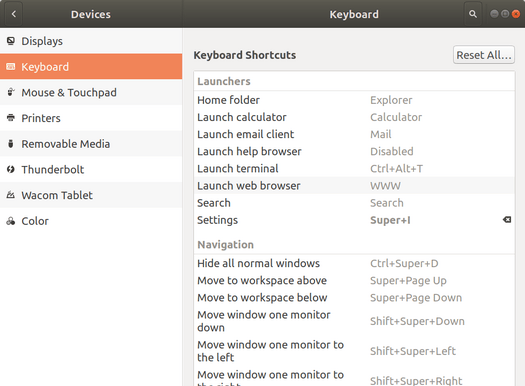The height and width of the screenshot is (386, 525).
Task: Open Mouse & Touchpad settings
Action: (91, 92)
